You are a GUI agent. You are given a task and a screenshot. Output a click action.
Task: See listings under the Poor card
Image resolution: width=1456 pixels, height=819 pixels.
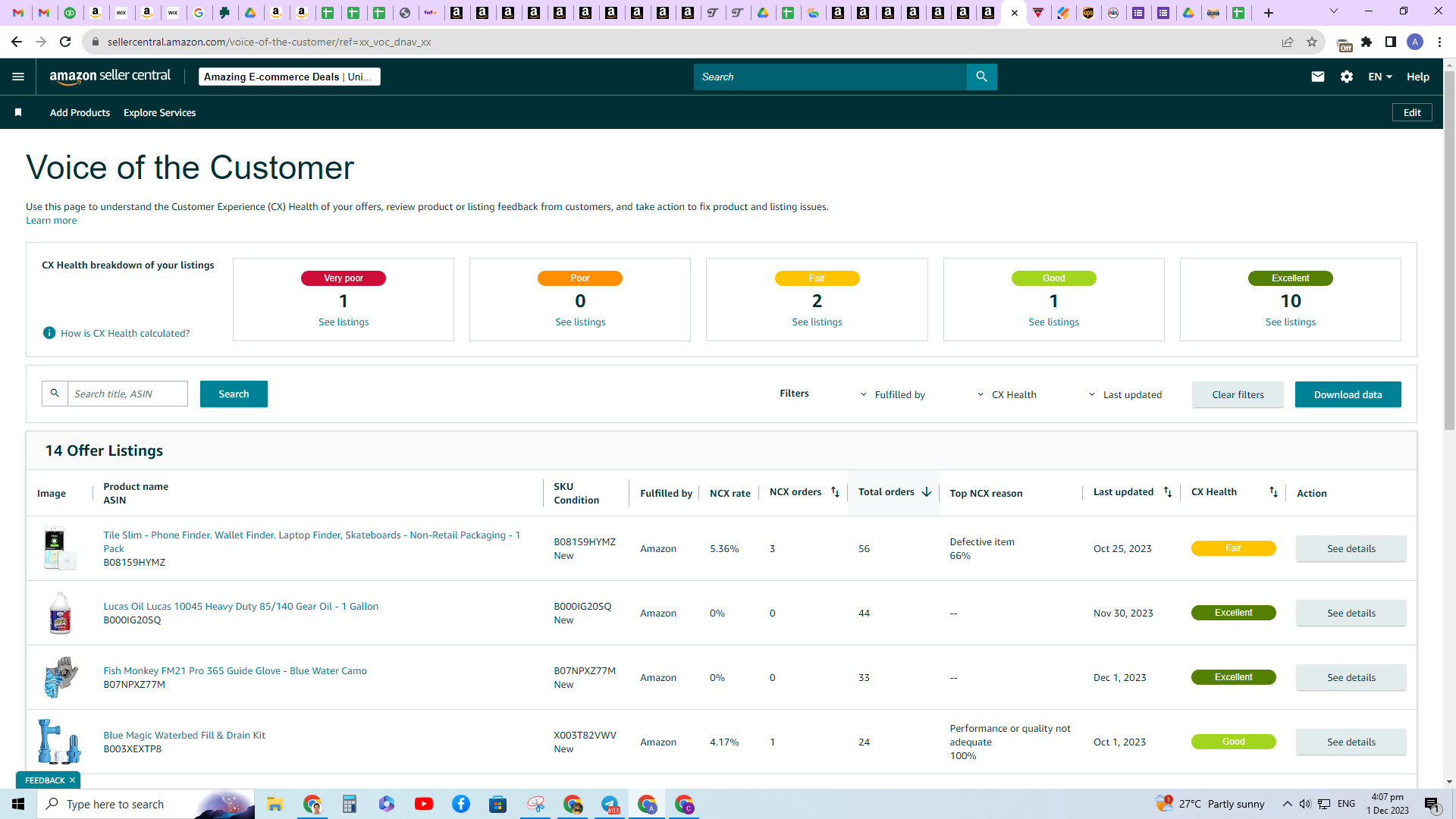[580, 322]
